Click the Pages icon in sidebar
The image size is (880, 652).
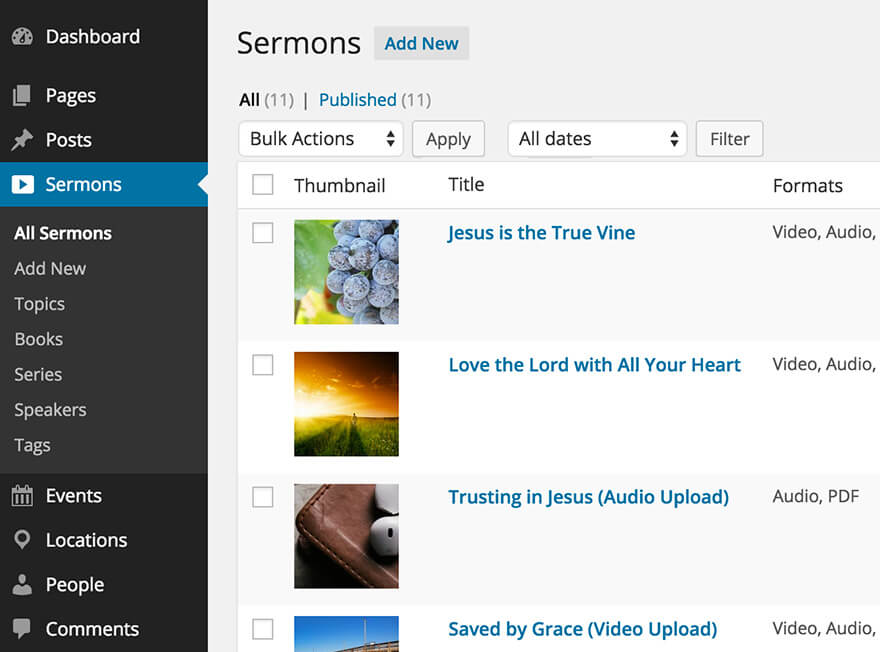(x=22, y=96)
